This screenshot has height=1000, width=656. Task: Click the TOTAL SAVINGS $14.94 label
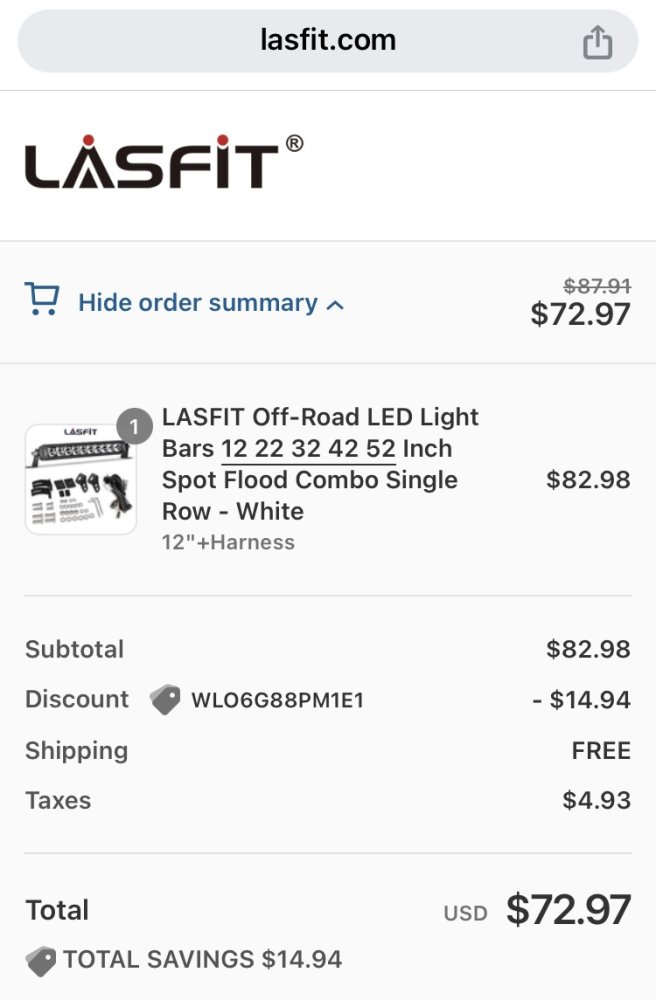[203, 959]
